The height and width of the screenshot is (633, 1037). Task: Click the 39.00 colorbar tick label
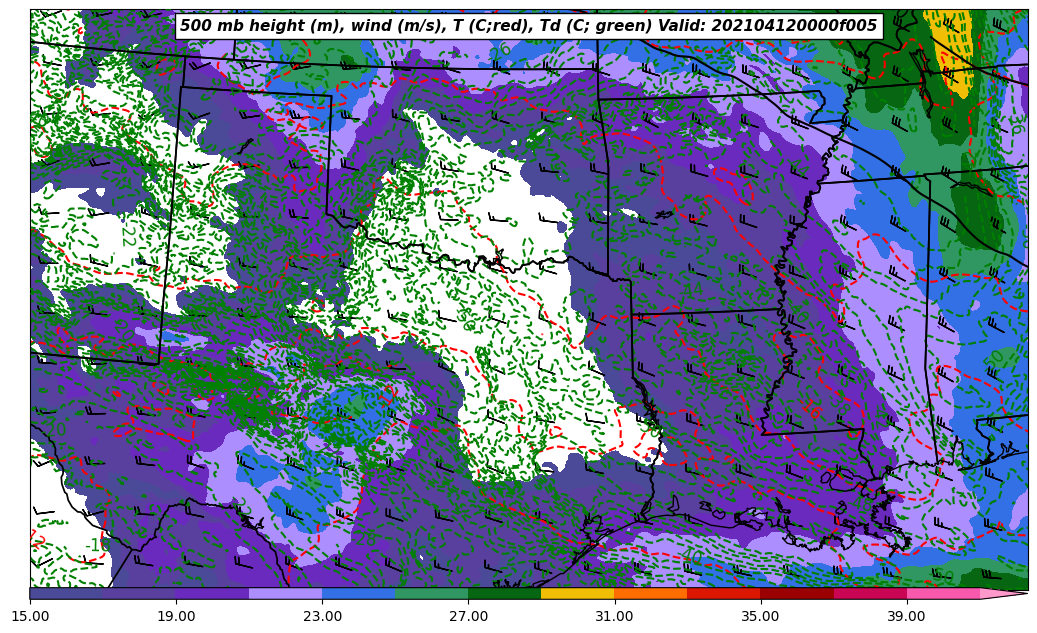point(906,616)
